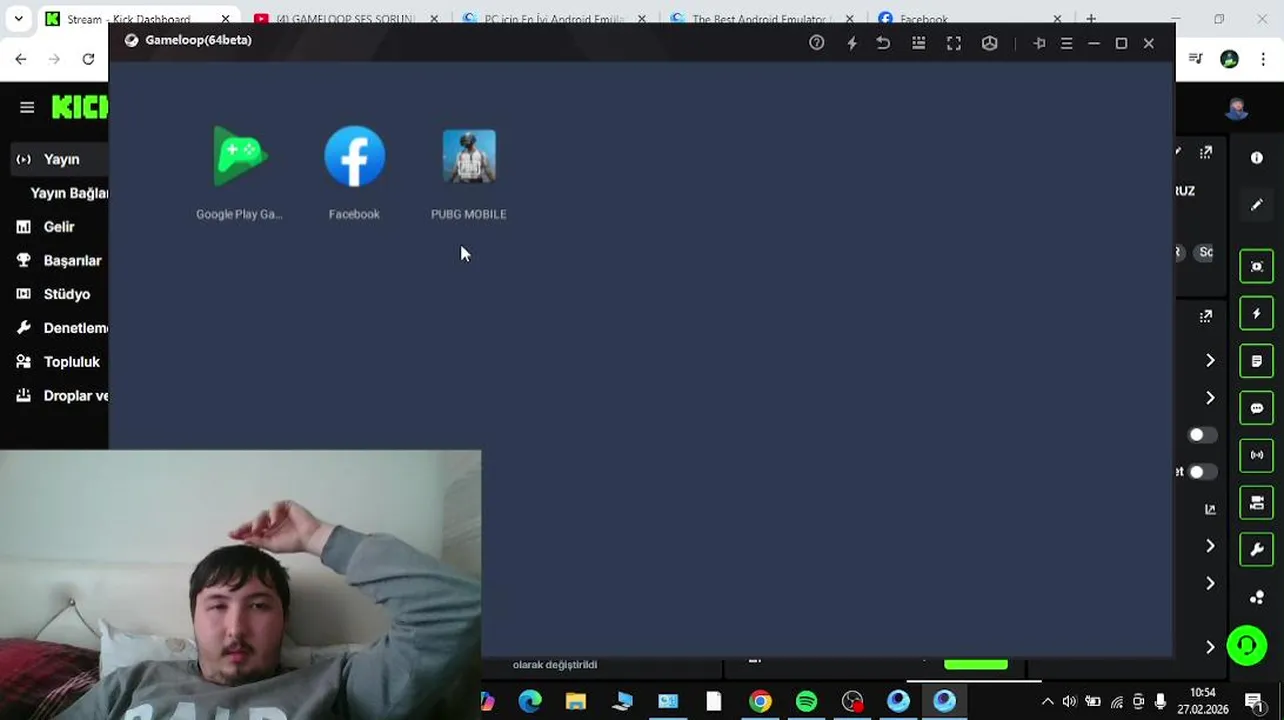Open Spotify from the taskbar
1284x720 pixels.
pyautogui.click(x=806, y=701)
